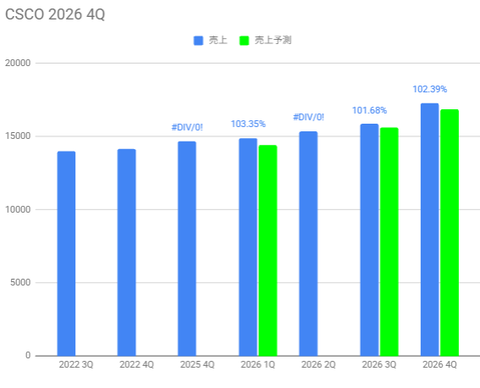Click the 5000 y-axis label

20,282
